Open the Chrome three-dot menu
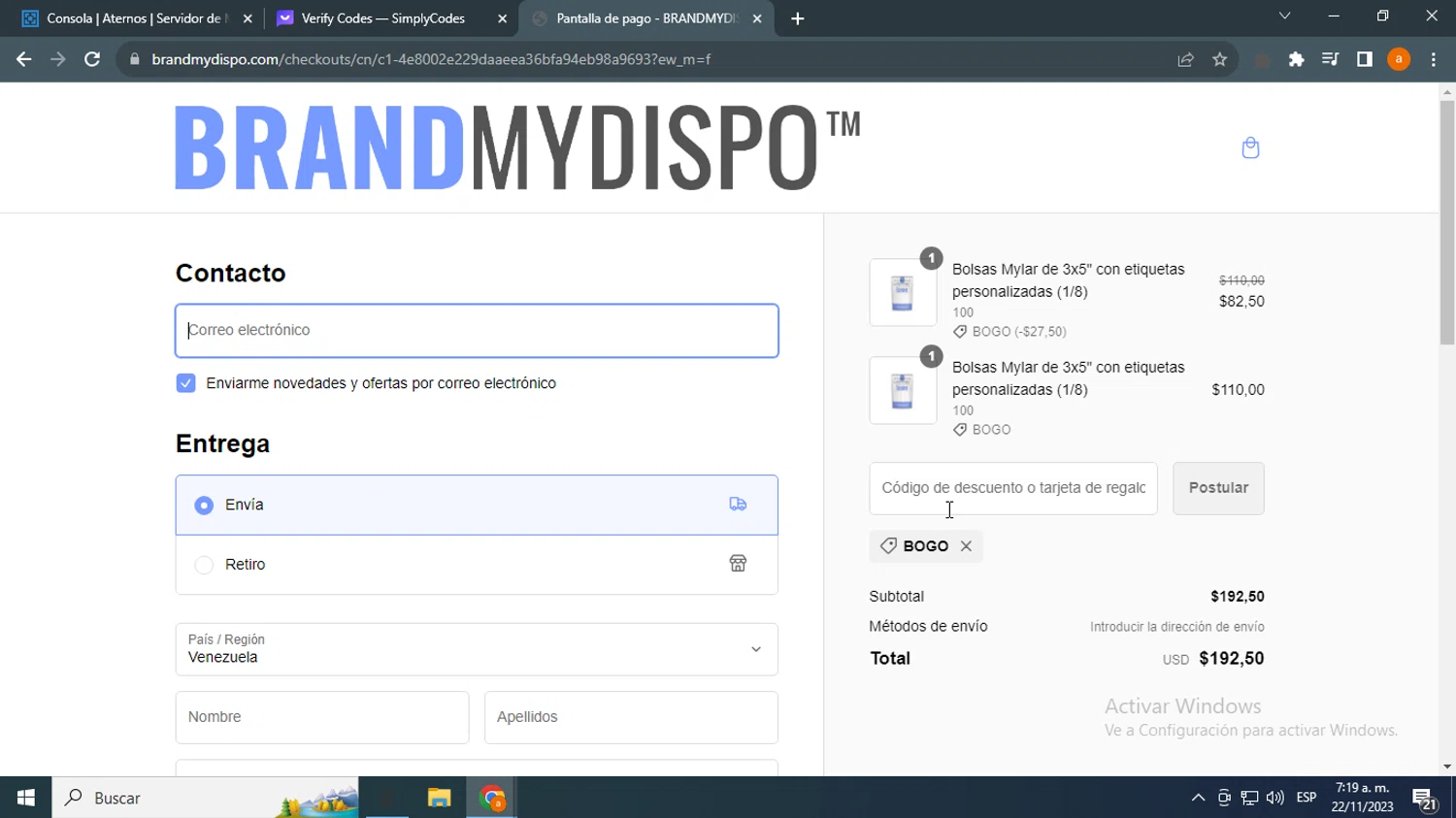 pyautogui.click(x=1434, y=59)
